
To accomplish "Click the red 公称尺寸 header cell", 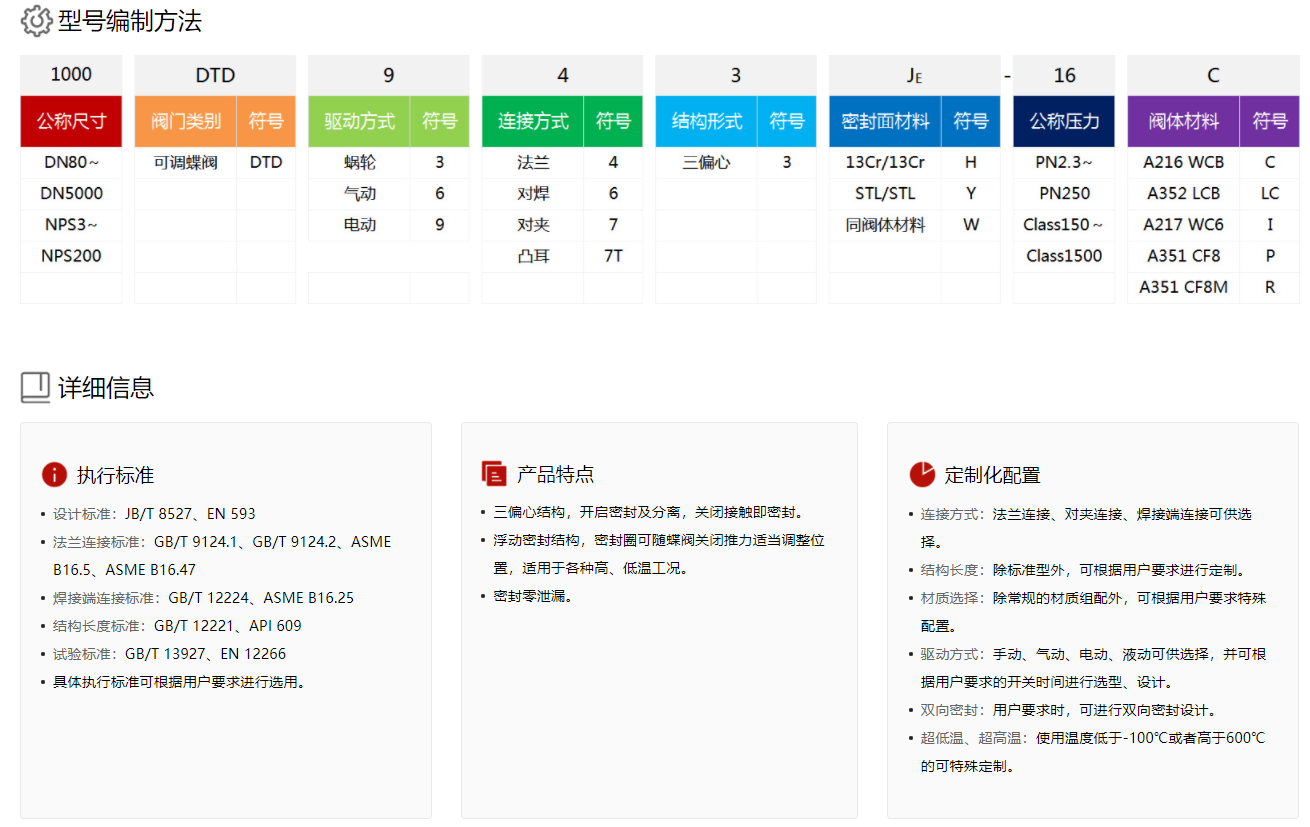I will point(71,122).
